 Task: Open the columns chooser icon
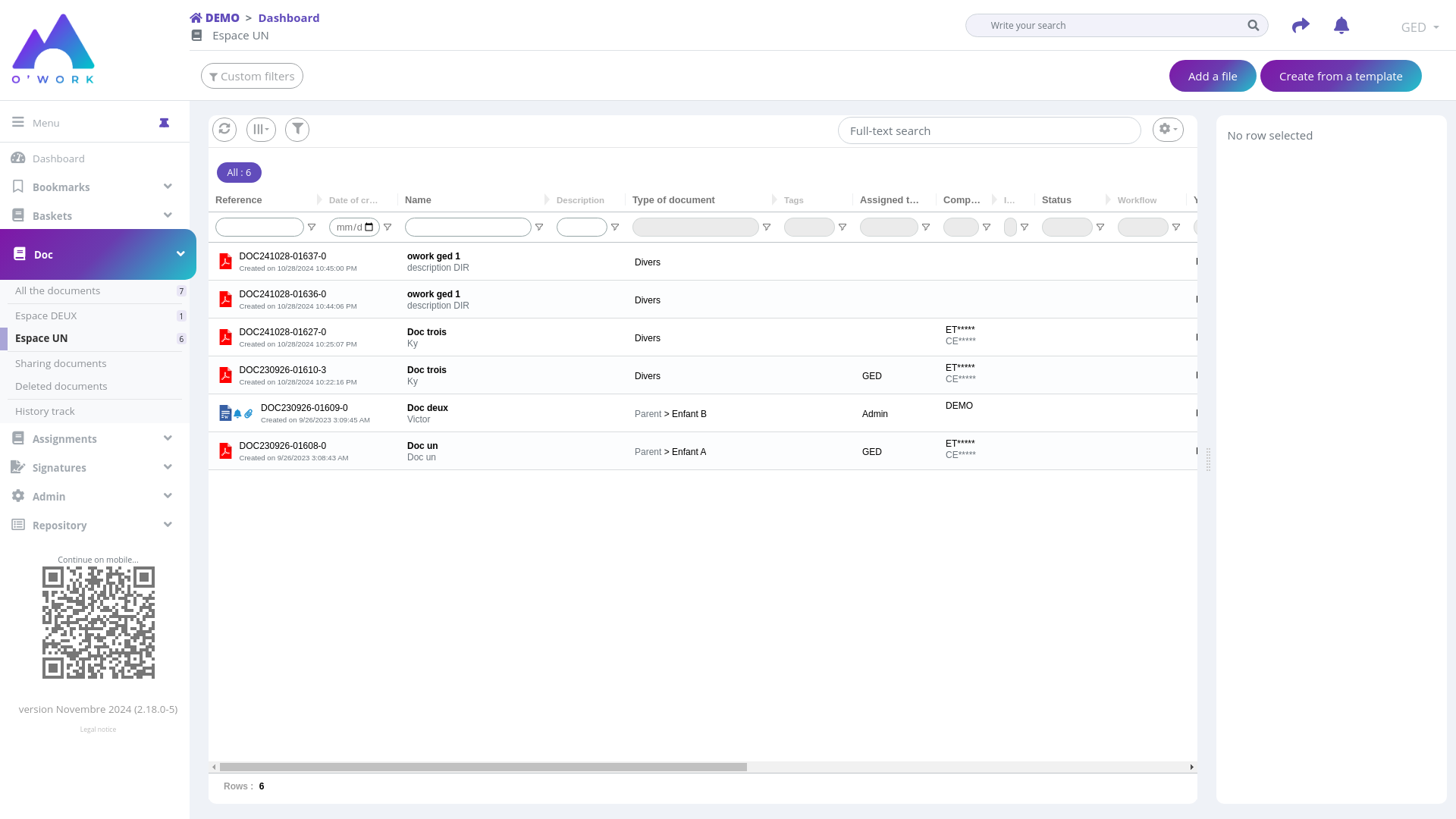(261, 130)
